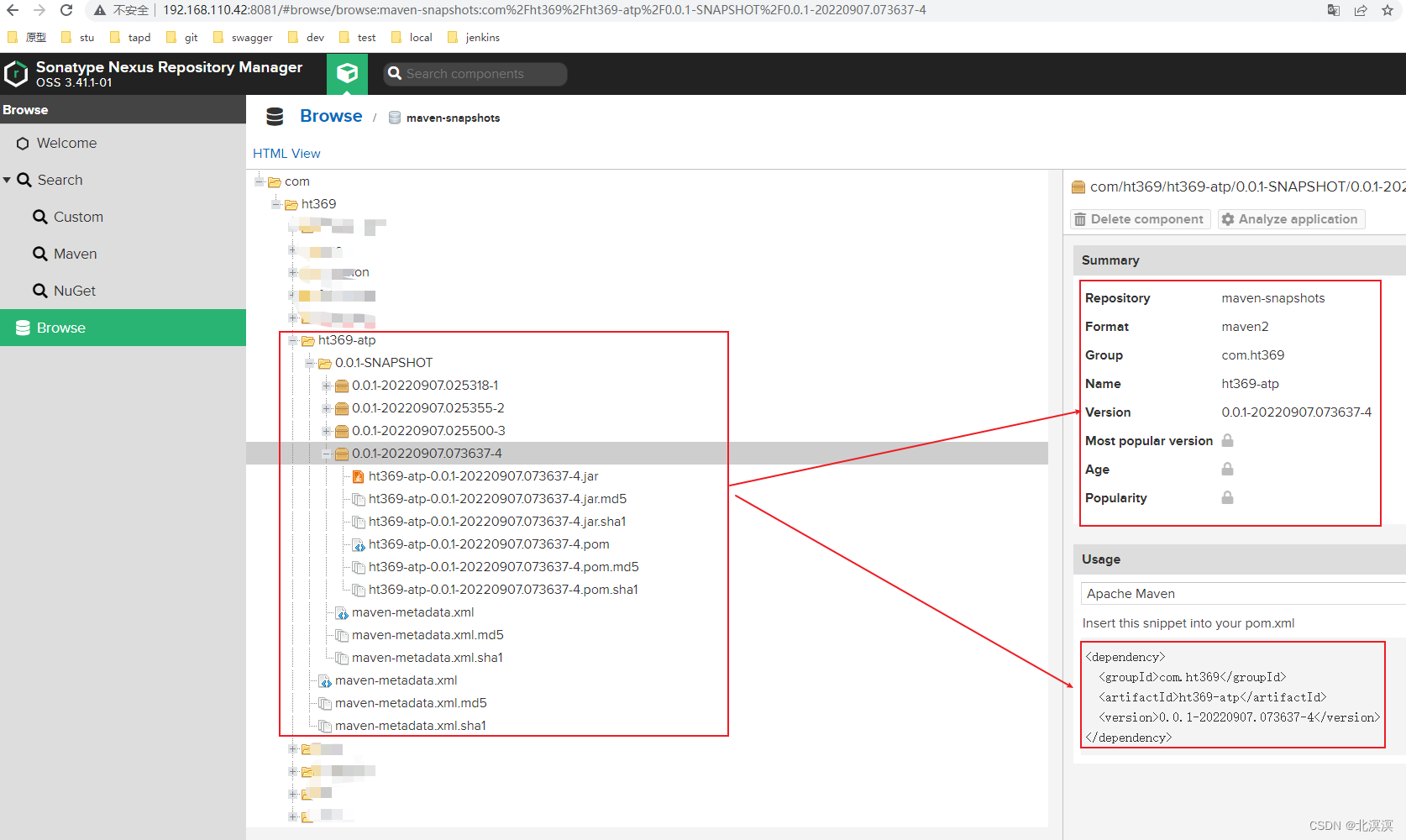Screen dimensions: 1406x840
Task: Select maven-metadata.xml.sha1 under component 073637-4
Action: (428, 658)
